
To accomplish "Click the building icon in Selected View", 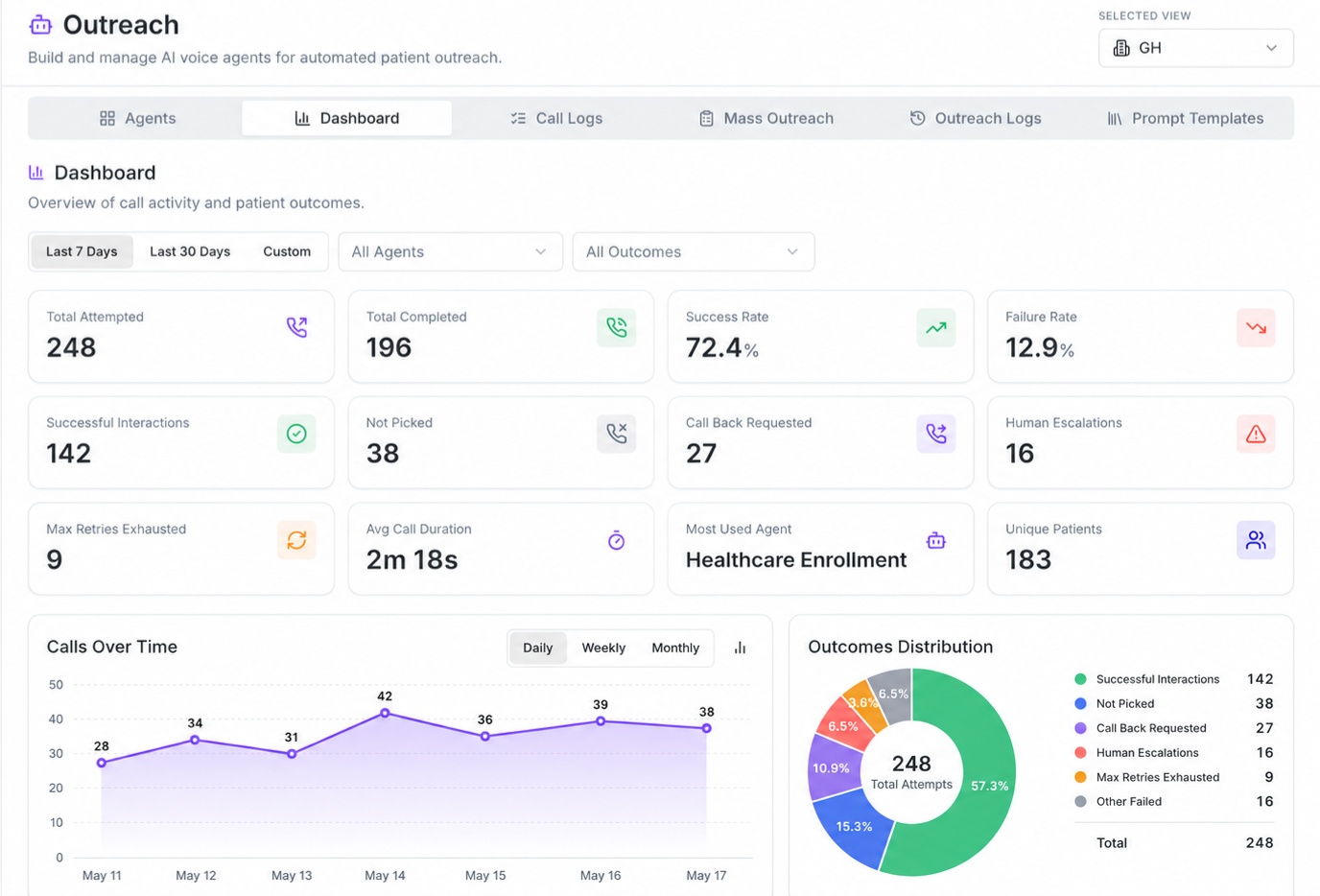I will [1120, 48].
